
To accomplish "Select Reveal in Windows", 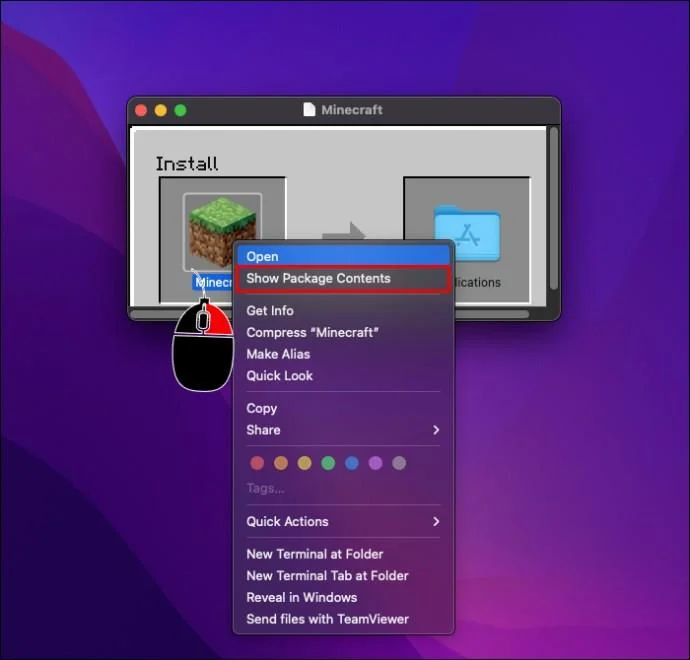I will point(343,598).
